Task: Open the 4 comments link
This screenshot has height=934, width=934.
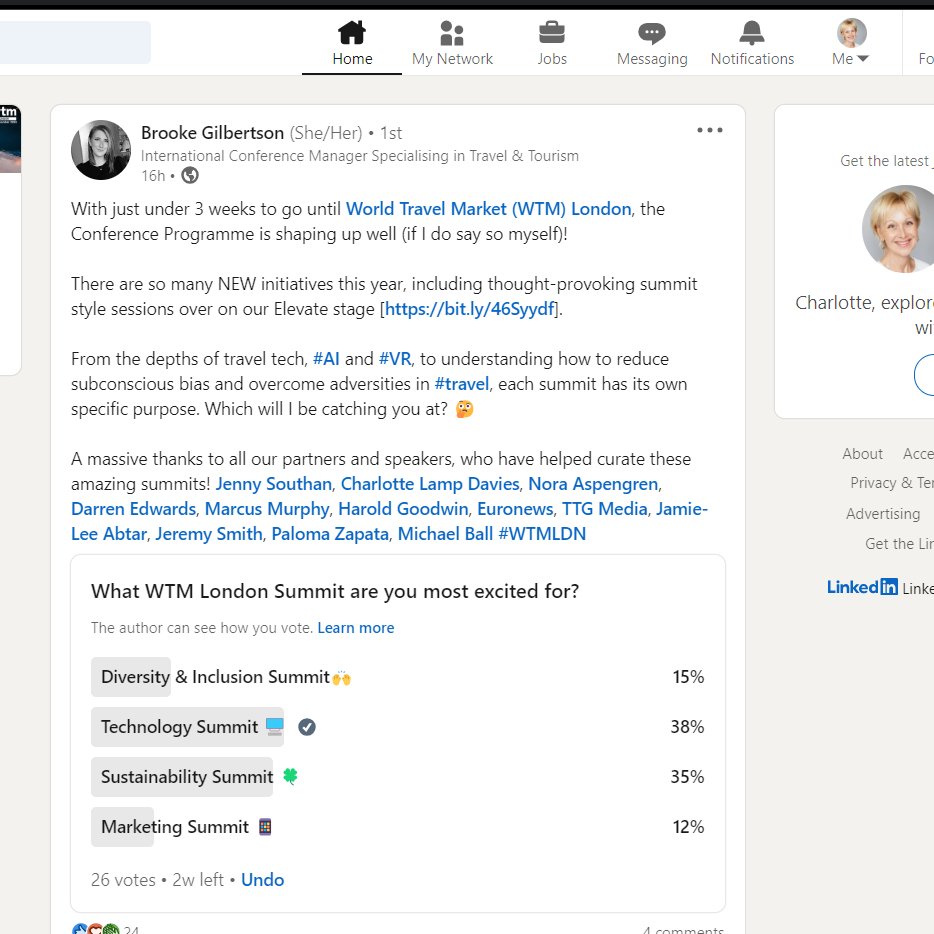Action: point(683,930)
